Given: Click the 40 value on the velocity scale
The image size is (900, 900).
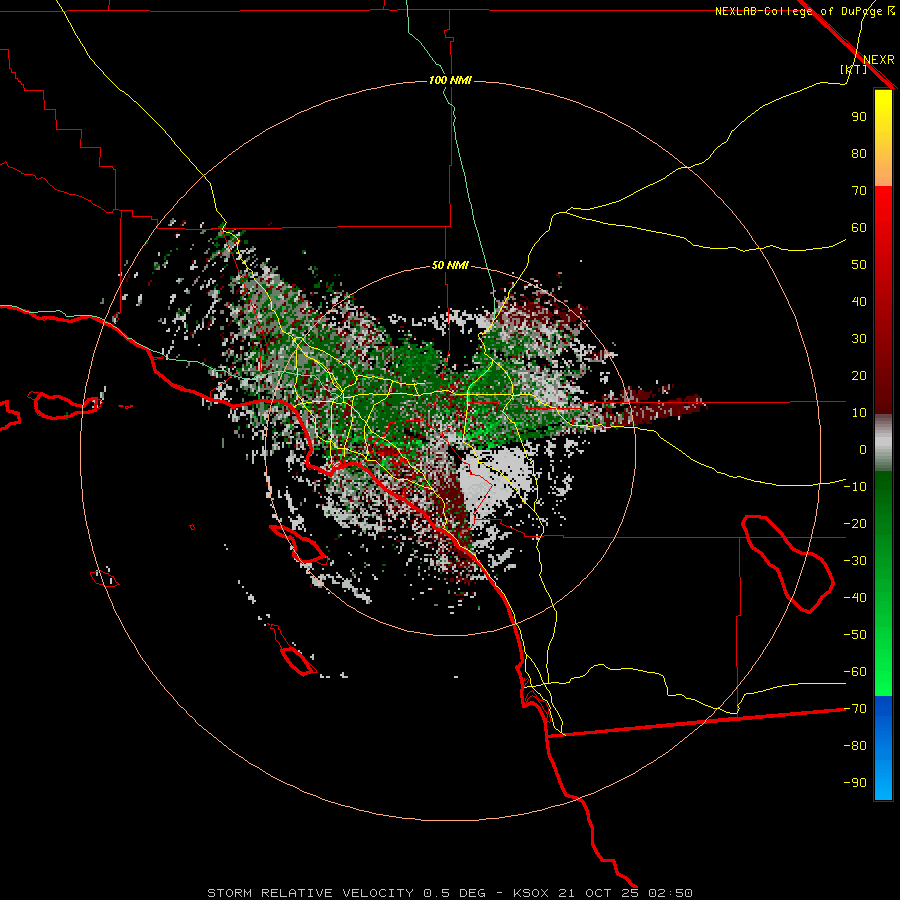Looking at the screenshot, I should pyautogui.click(x=859, y=302).
